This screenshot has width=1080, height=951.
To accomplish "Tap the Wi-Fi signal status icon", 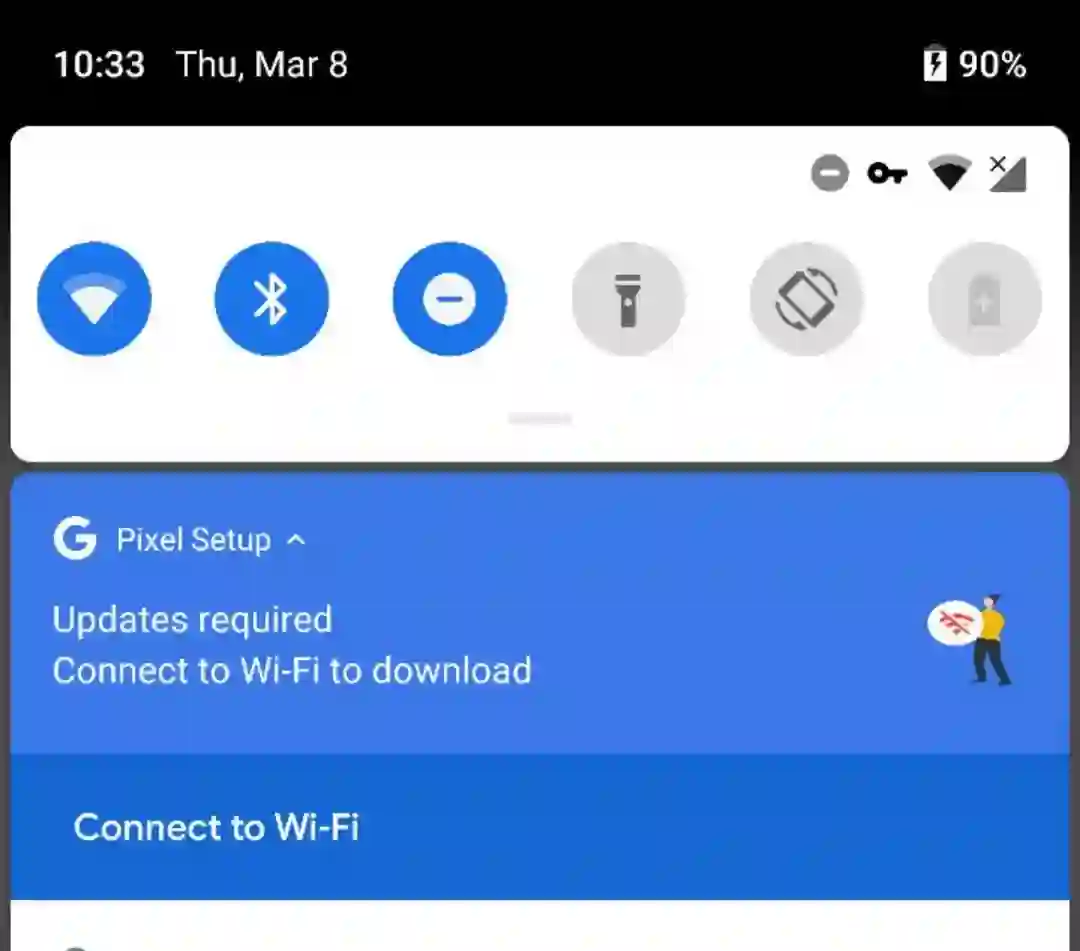I will coord(950,172).
